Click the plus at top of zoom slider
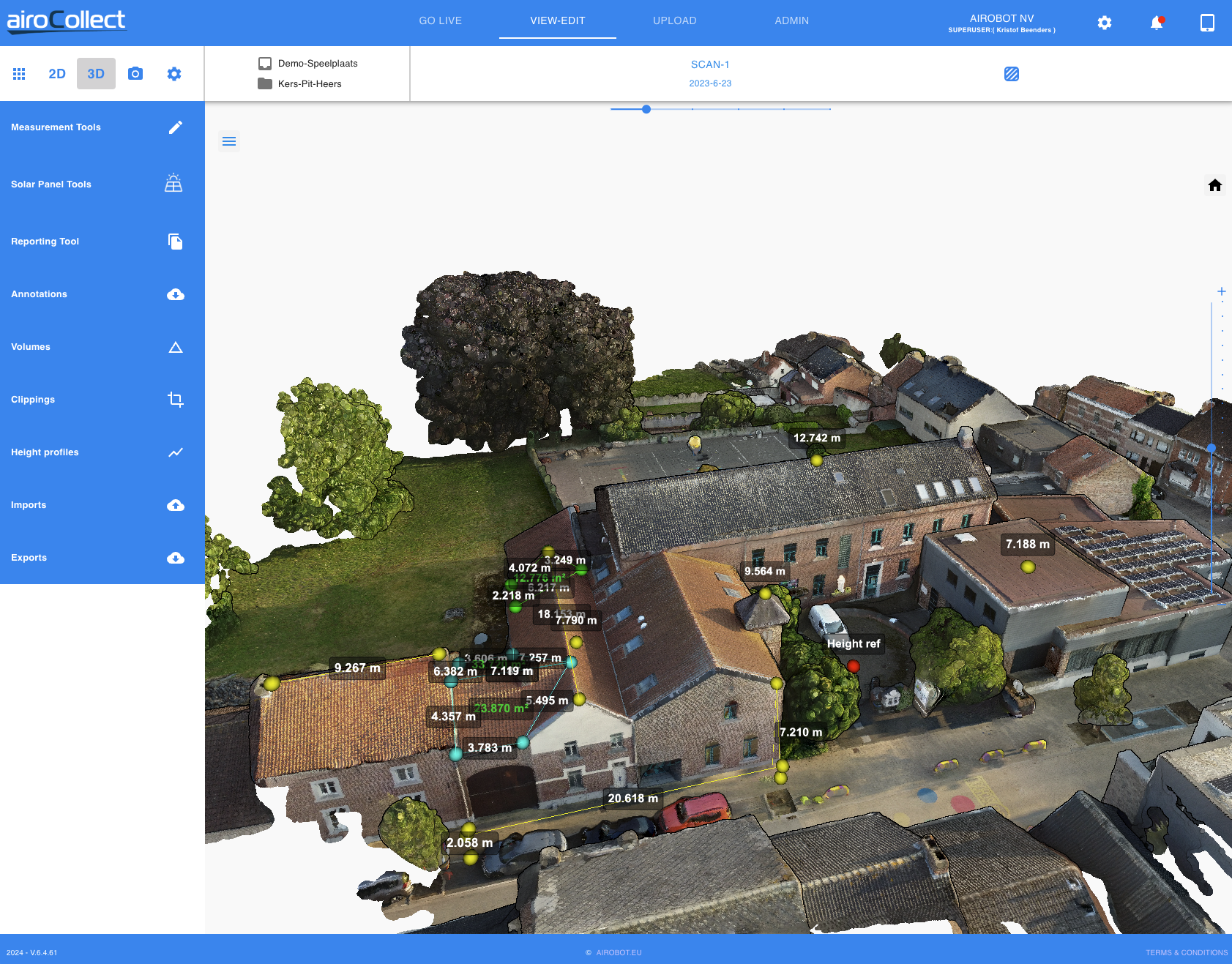The image size is (1232, 964). (x=1221, y=291)
